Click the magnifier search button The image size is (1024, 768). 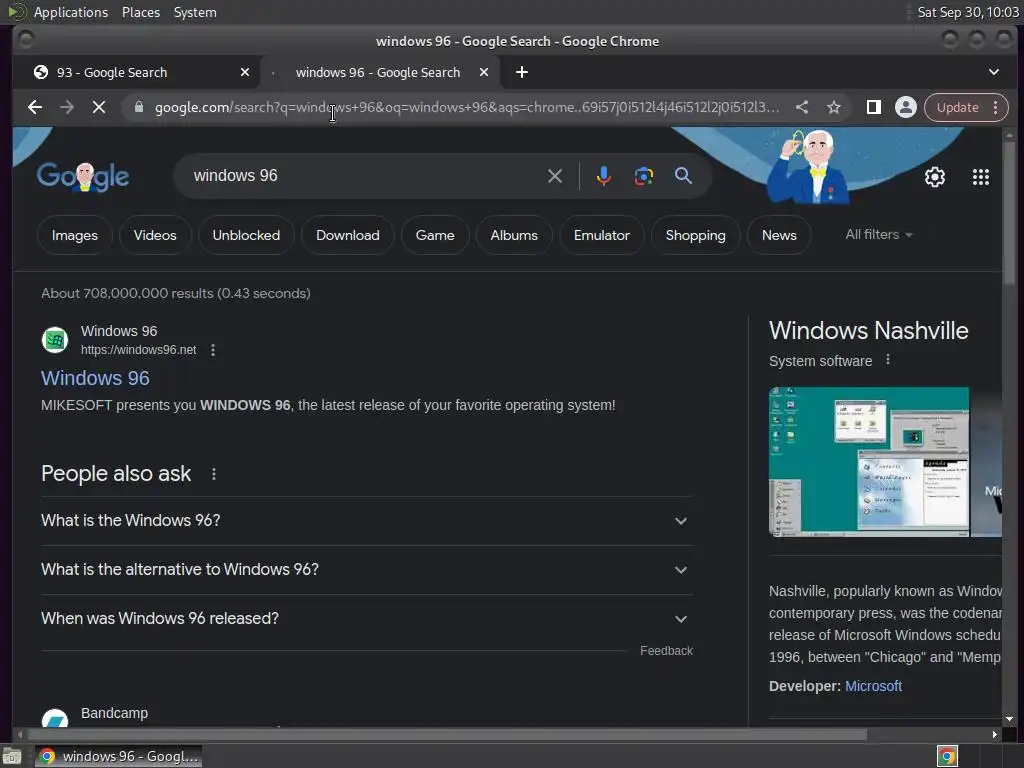683,176
